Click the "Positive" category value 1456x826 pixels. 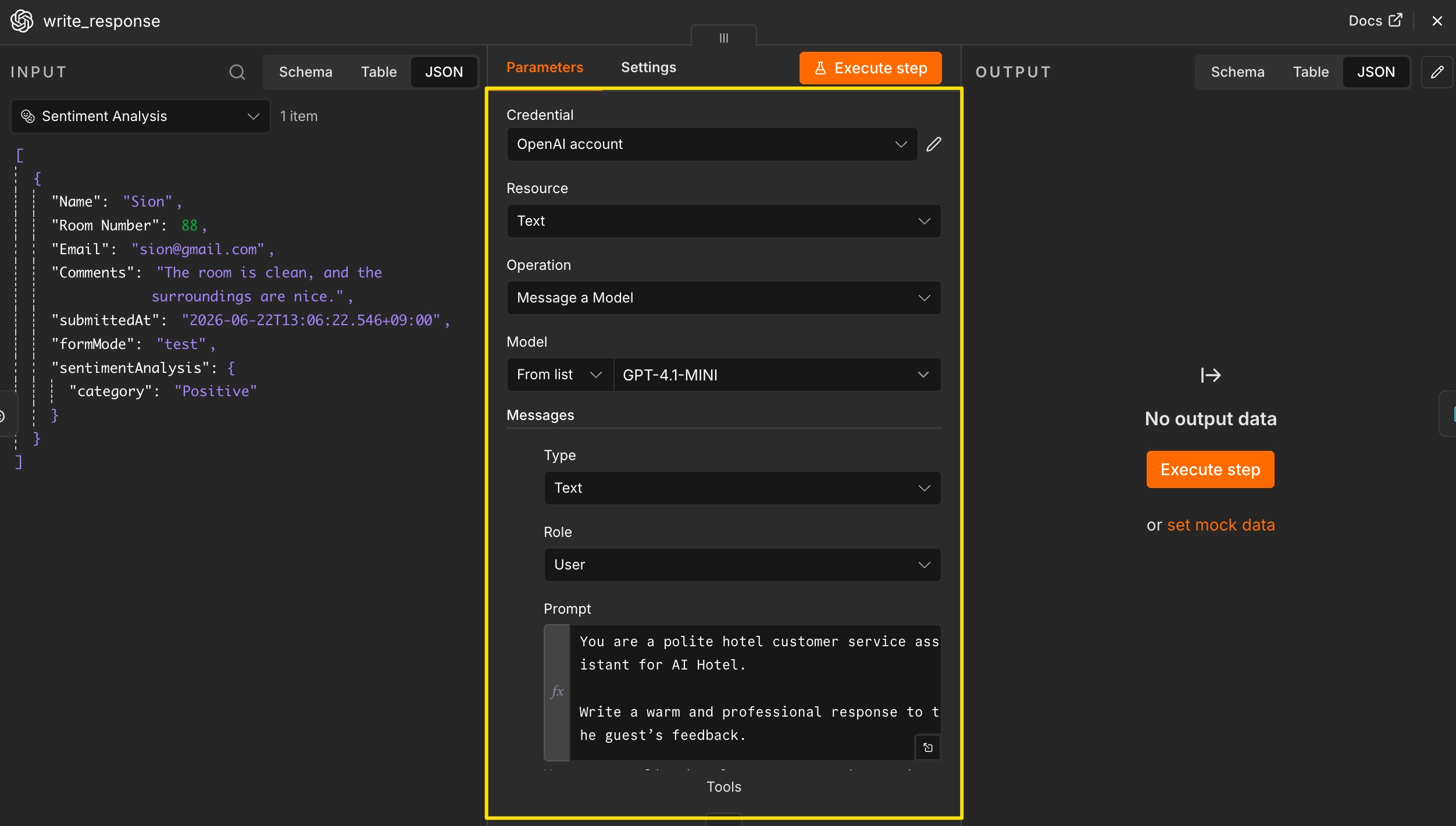coord(216,391)
